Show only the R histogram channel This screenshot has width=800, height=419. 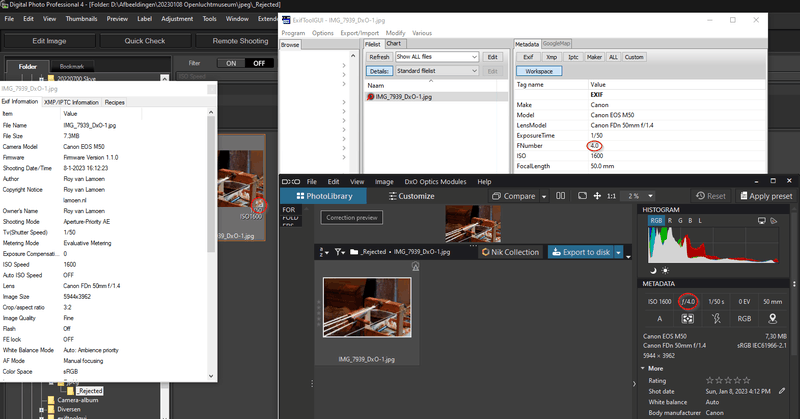pos(670,220)
